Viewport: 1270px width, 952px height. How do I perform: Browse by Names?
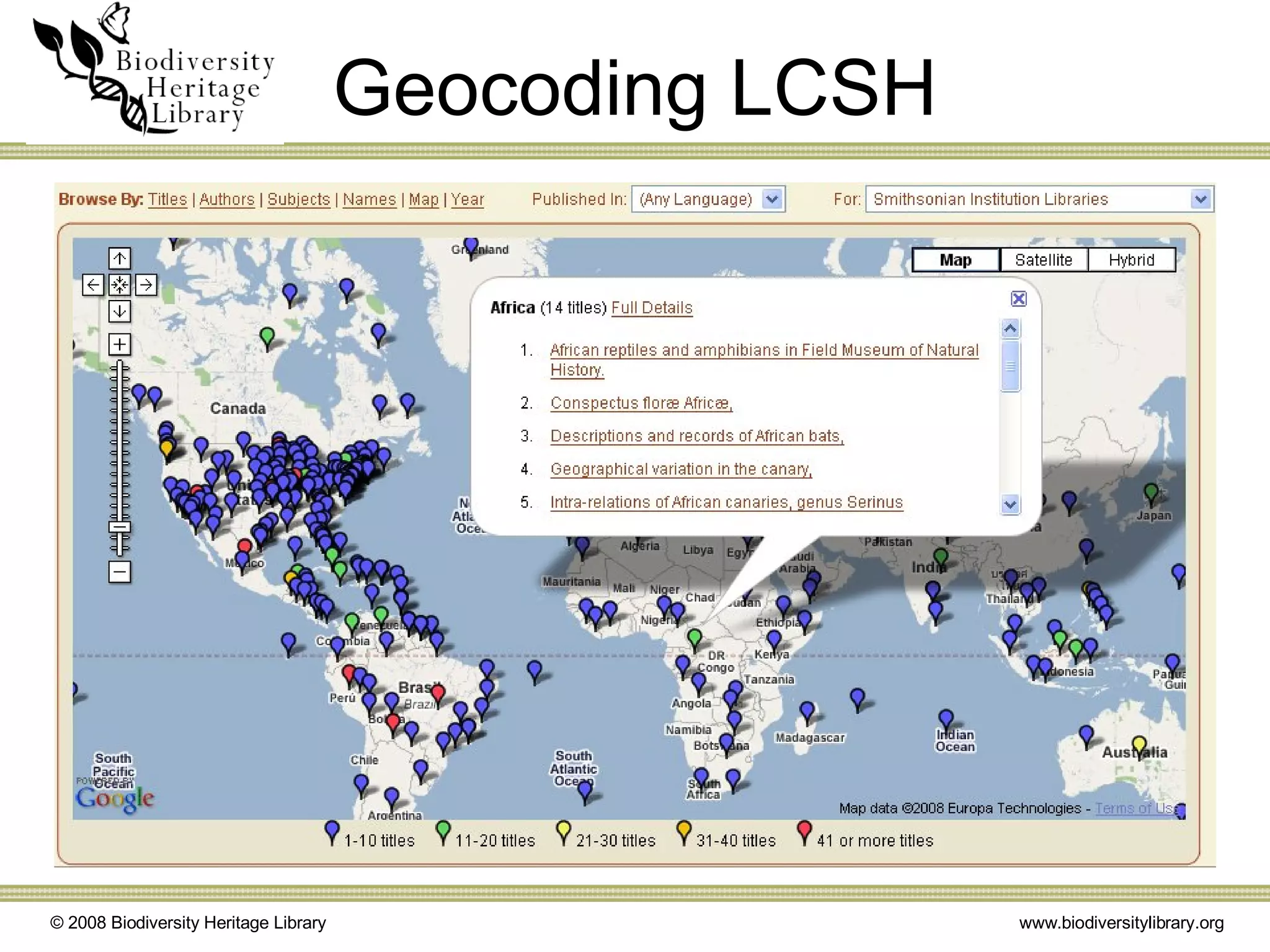[x=370, y=200]
